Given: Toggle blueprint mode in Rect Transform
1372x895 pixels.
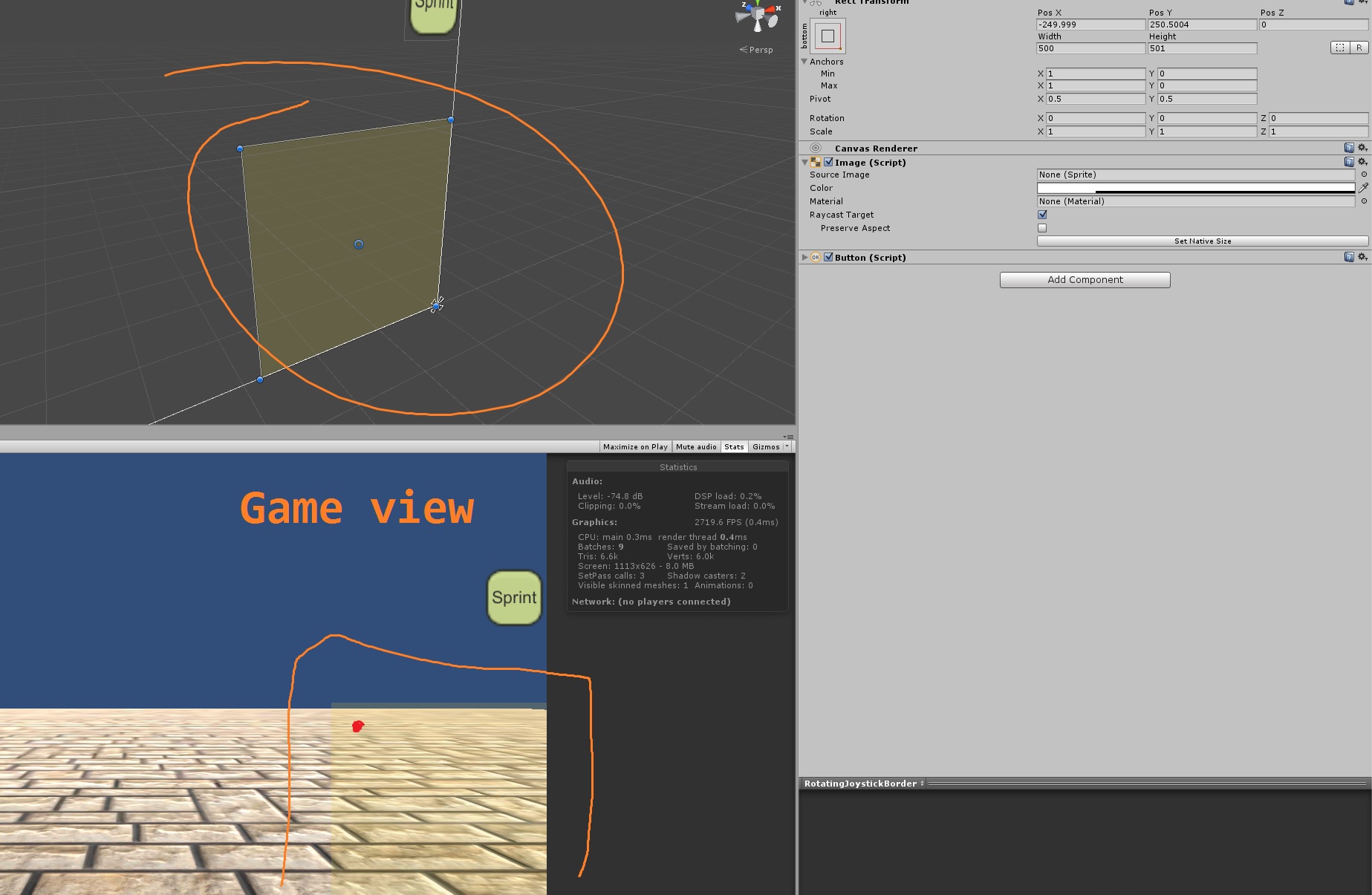Looking at the screenshot, I should click(x=1340, y=48).
